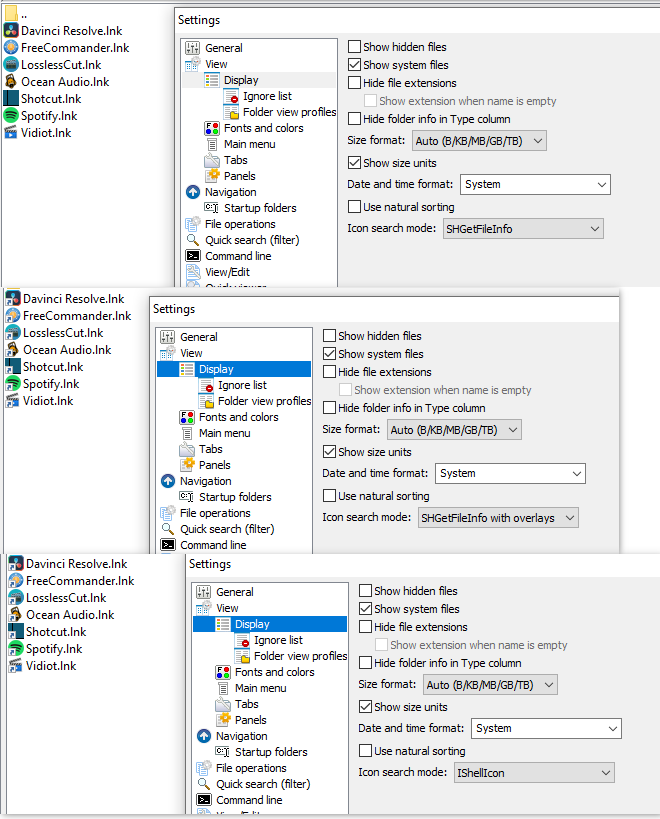This screenshot has width=660, height=819.
Task: Uncheck Show system files in top Settings dialog
Action: click(x=354, y=65)
